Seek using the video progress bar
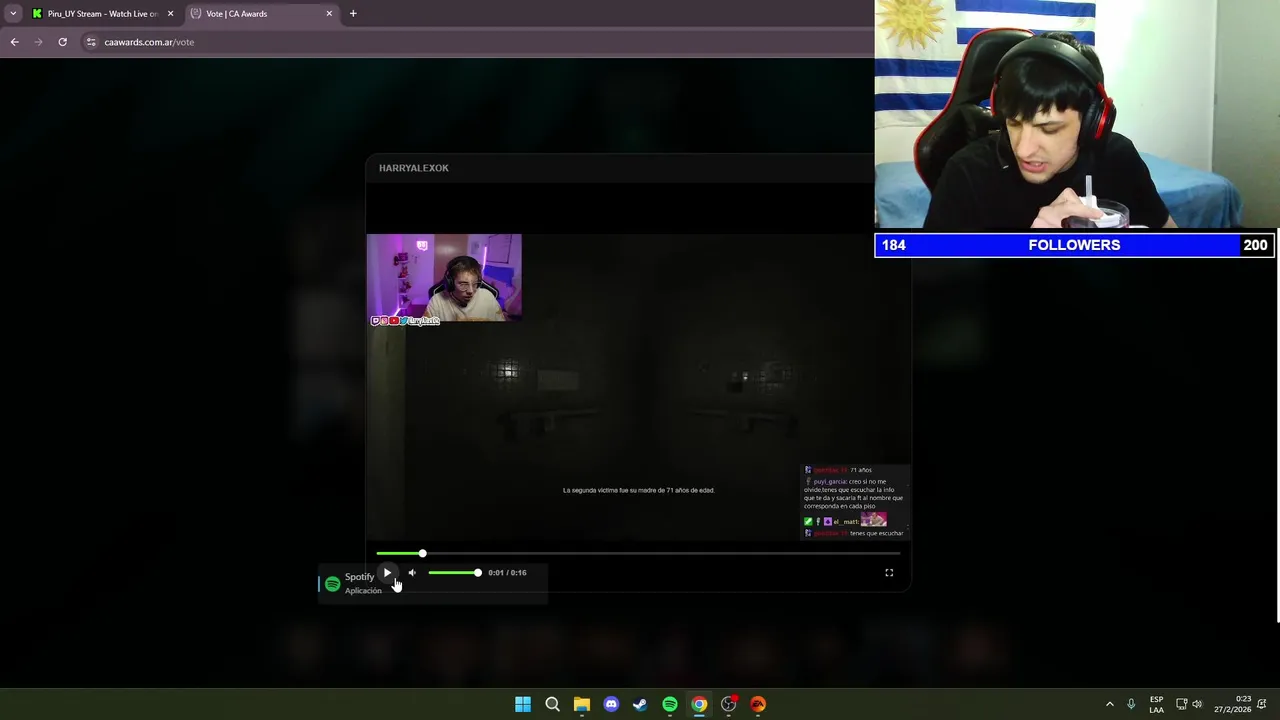This screenshot has width=1280, height=720. pos(638,553)
